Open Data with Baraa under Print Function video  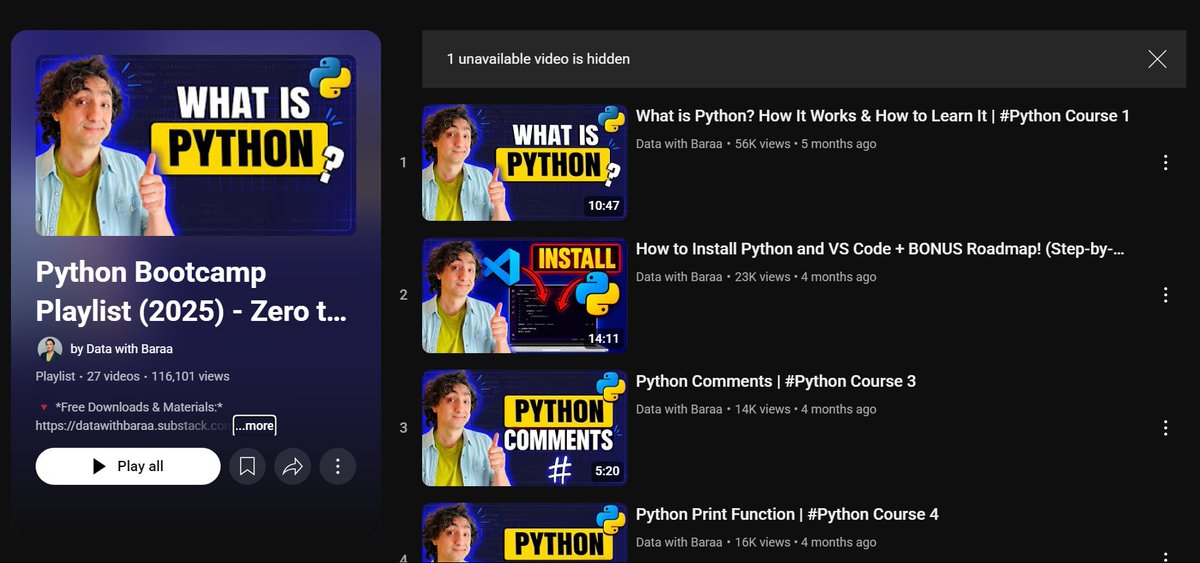tap(679, 542)
